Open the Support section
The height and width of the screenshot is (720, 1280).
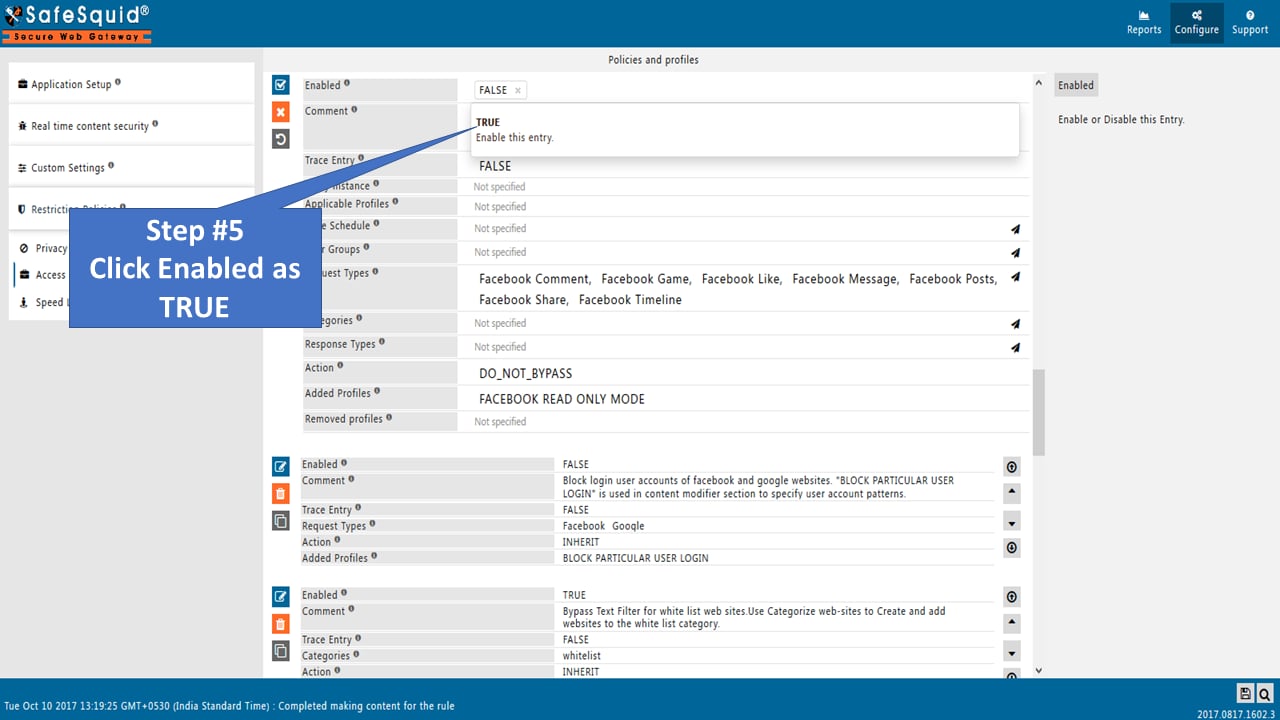click(x=1250, y=22)
